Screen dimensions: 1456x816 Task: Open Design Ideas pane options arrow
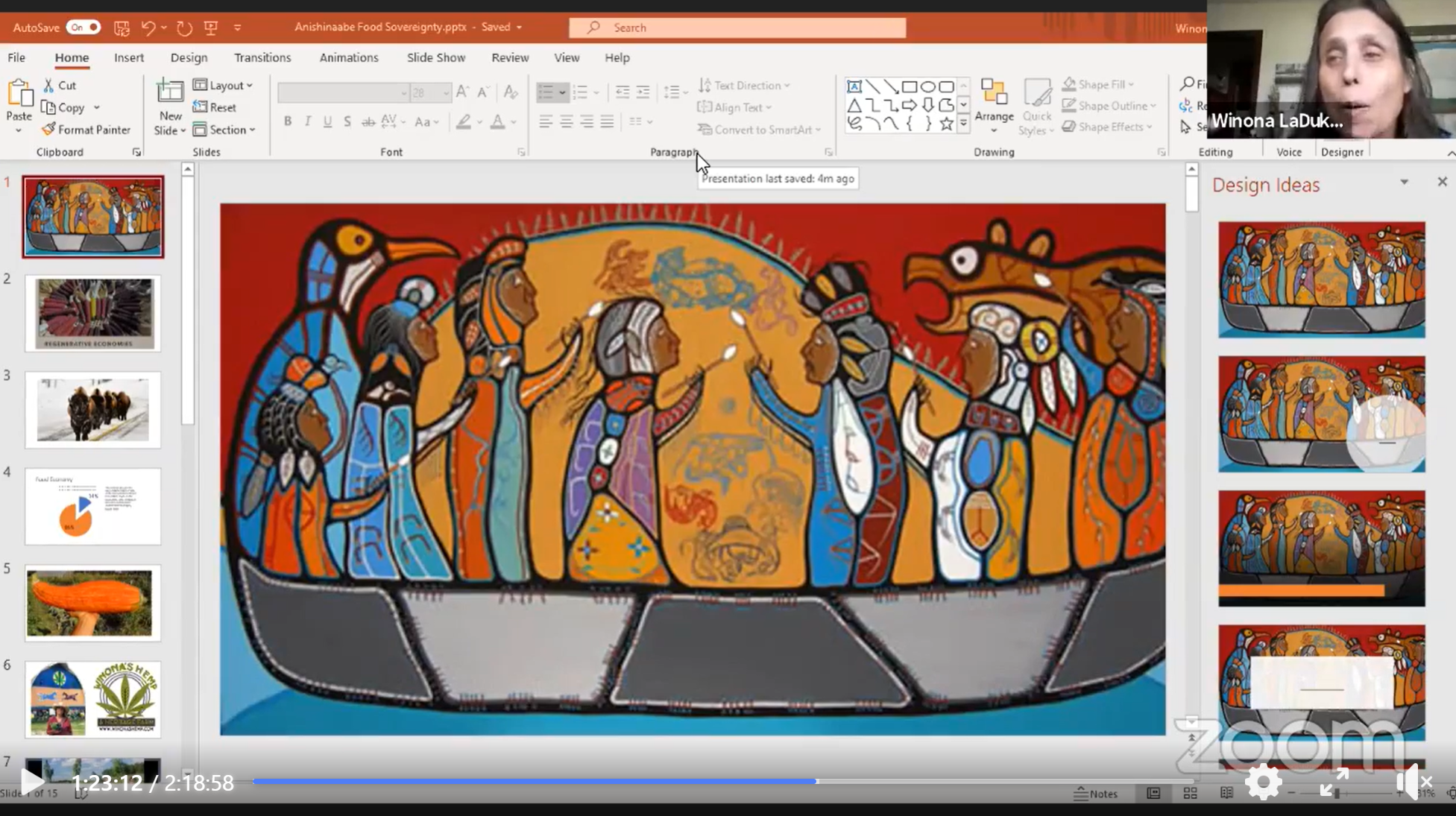[x=1404, y=182]
